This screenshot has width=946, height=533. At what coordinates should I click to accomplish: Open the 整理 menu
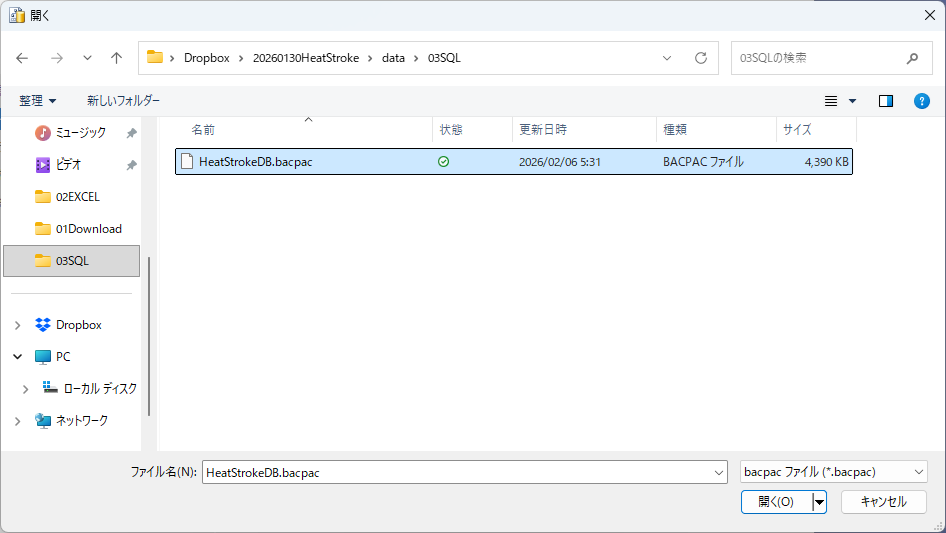[37, 101]
